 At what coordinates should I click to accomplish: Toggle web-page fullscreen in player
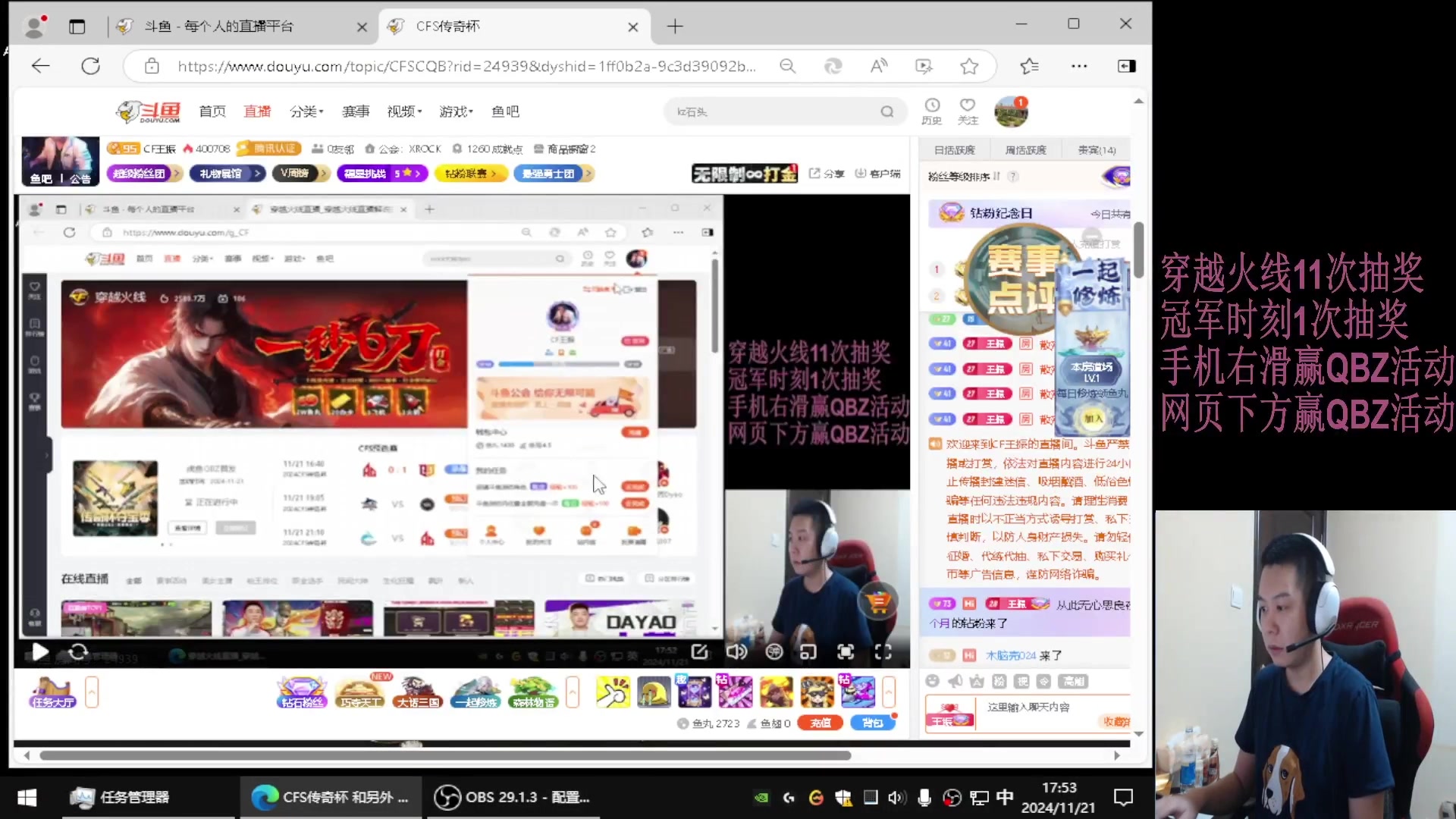coord(846,651)
